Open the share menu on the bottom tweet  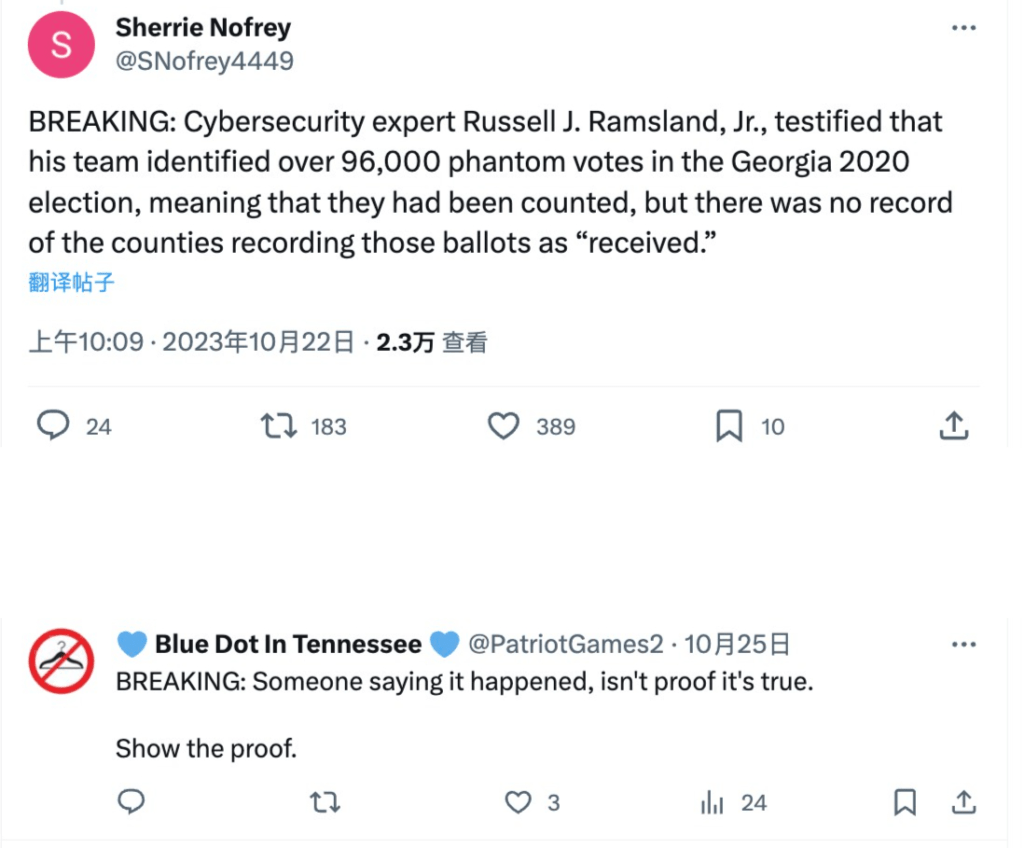pyautogui.click(x=962, y=802)
